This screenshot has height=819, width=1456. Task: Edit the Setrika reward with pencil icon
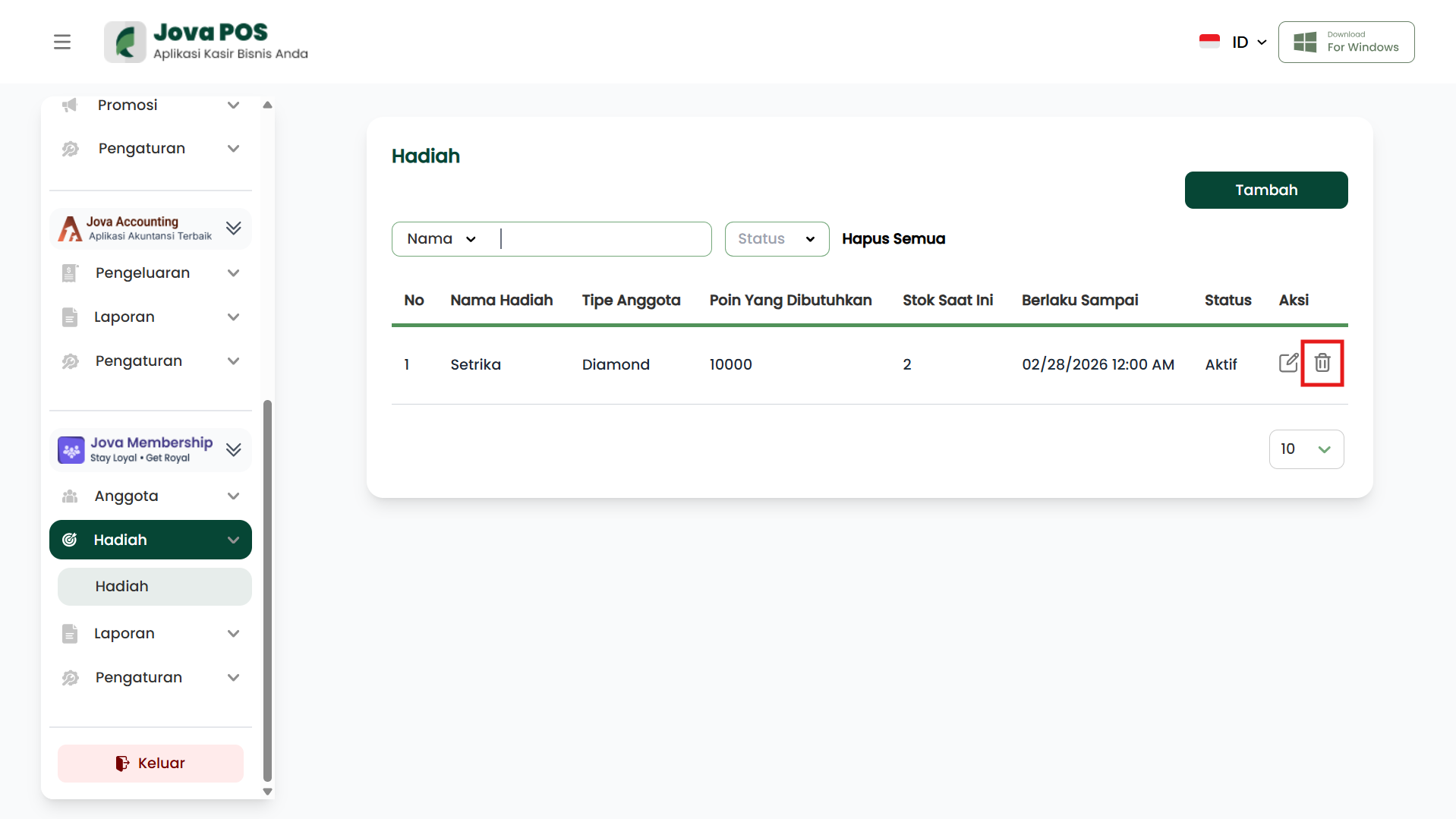1287,363
